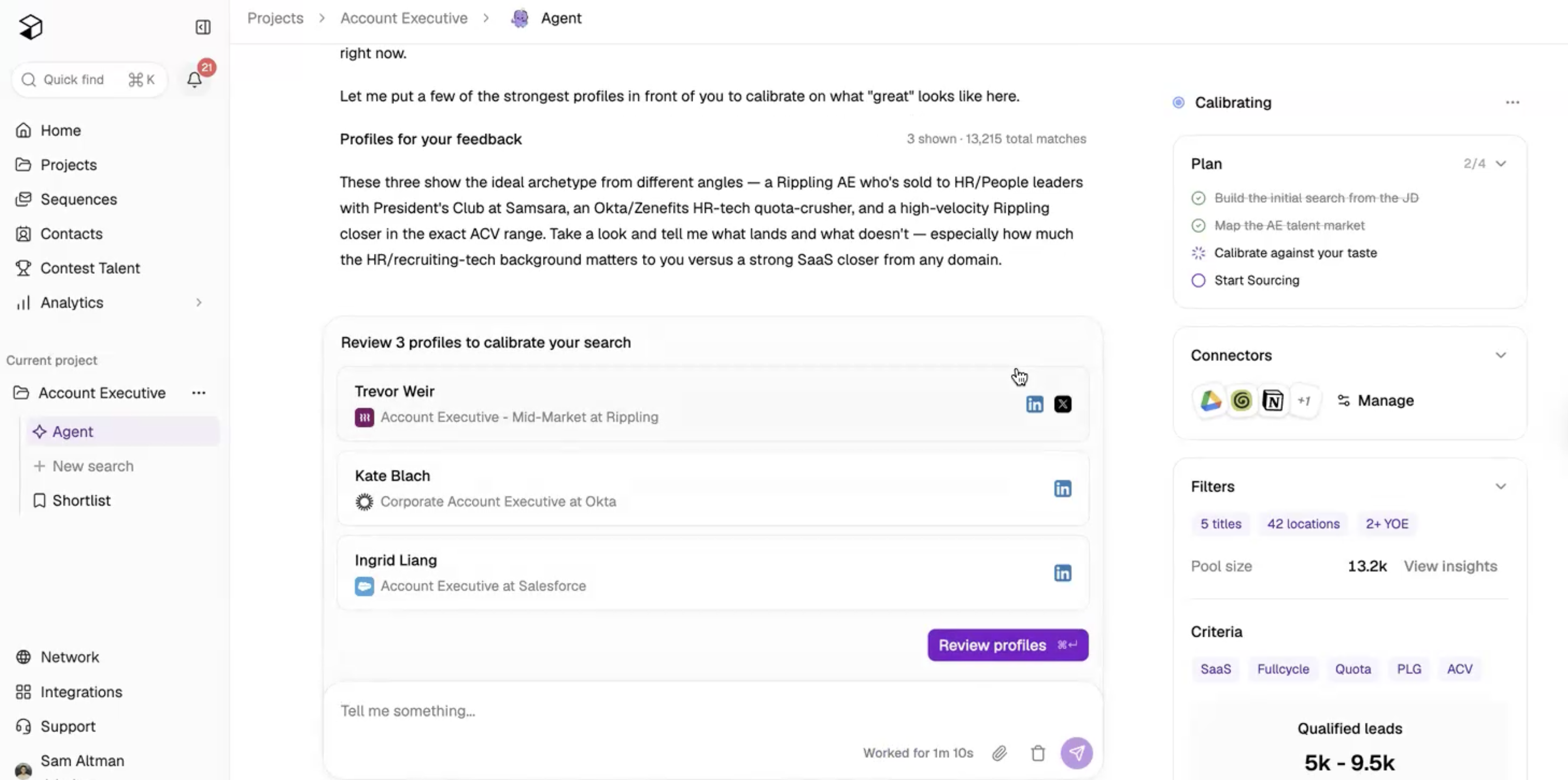Click the trash icon in the chat box
This screenshot has width=1568, height=780.
pos(1038,753)
